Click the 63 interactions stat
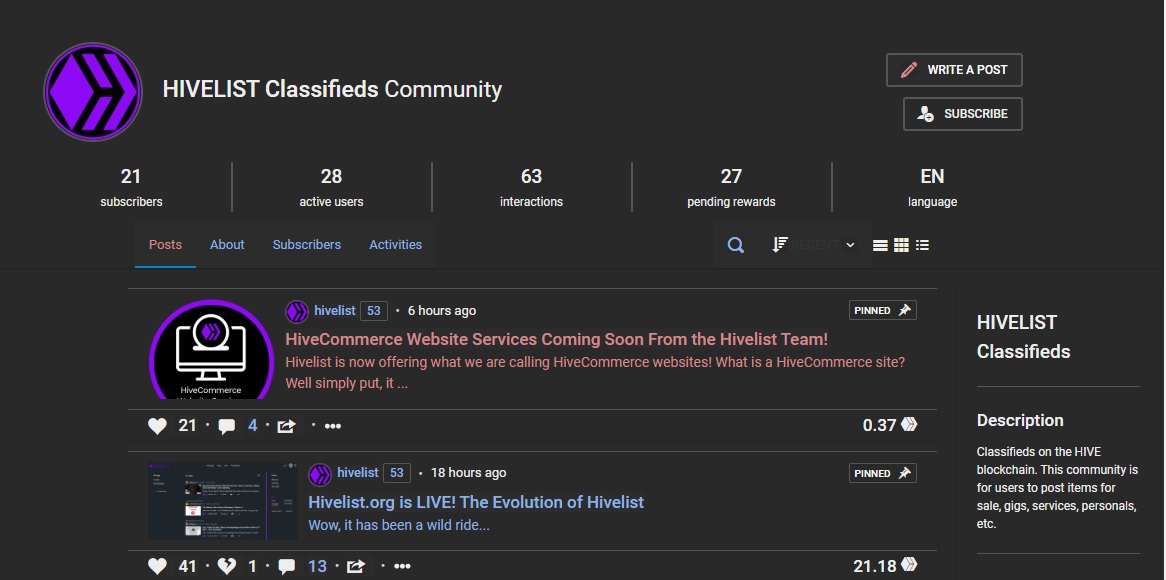 pos(531,187)
